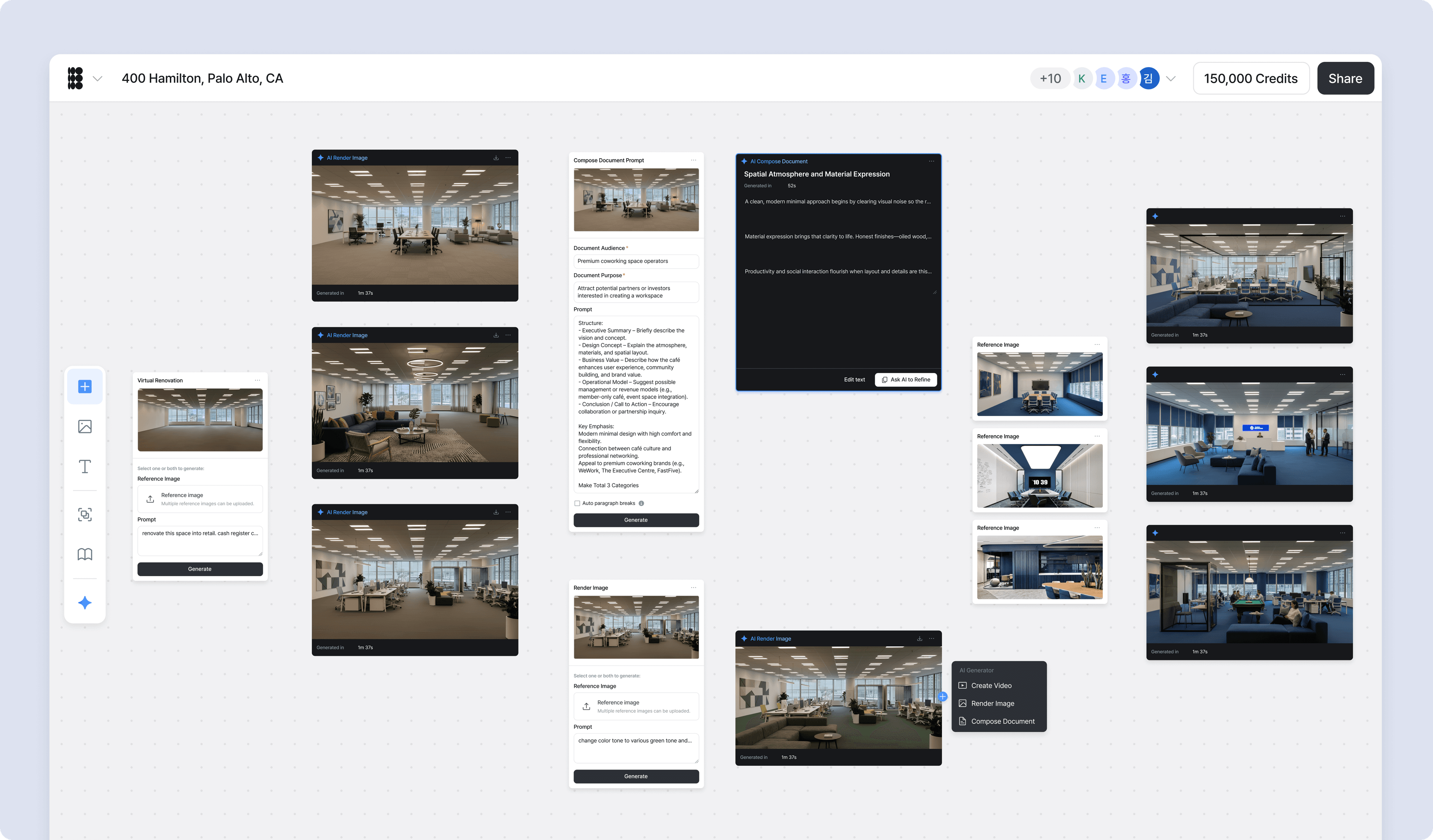The width and height of the screenshot is (1433, 840).
Task: Open the +10 collaborators badge
Action: point(1050,78)
